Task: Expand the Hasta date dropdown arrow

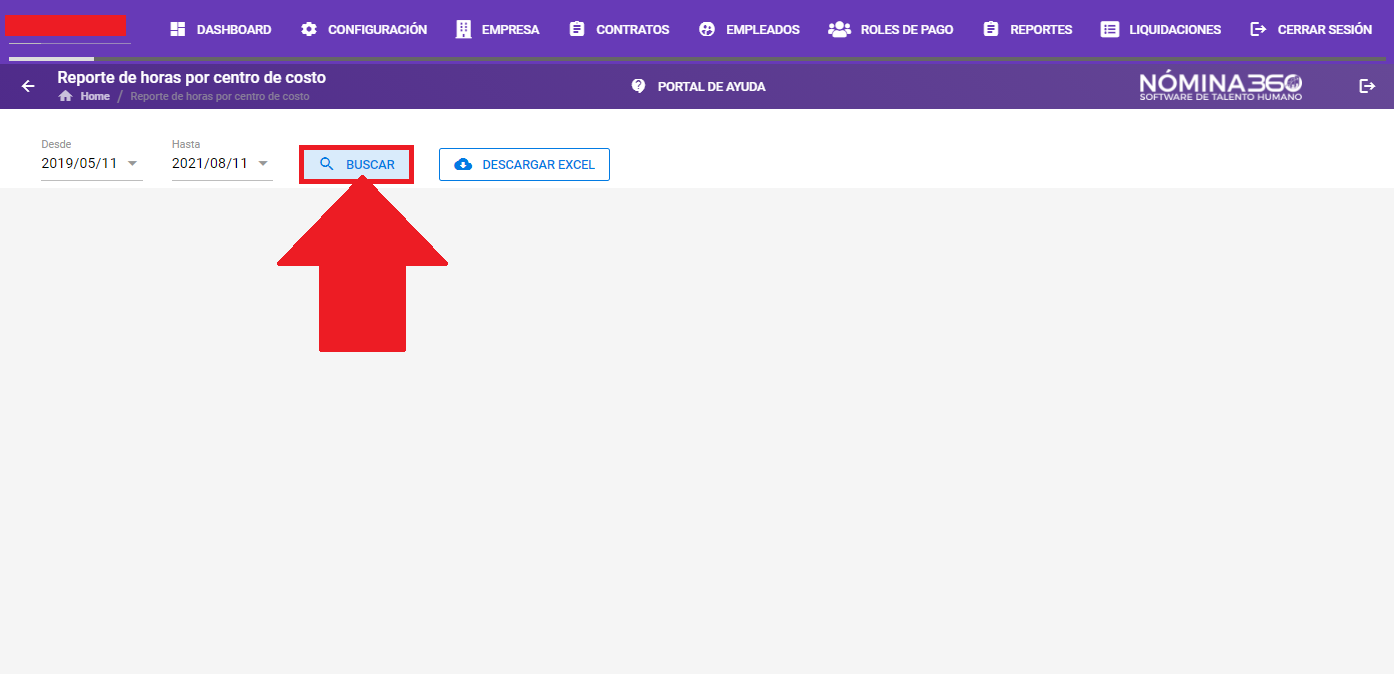Action: coord(263,164)
